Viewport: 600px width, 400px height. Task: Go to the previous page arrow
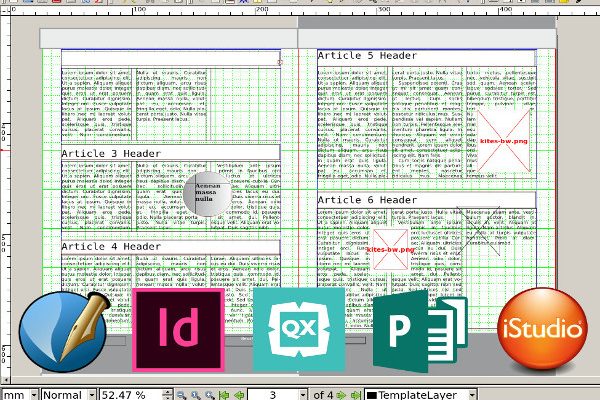point(239,395)
